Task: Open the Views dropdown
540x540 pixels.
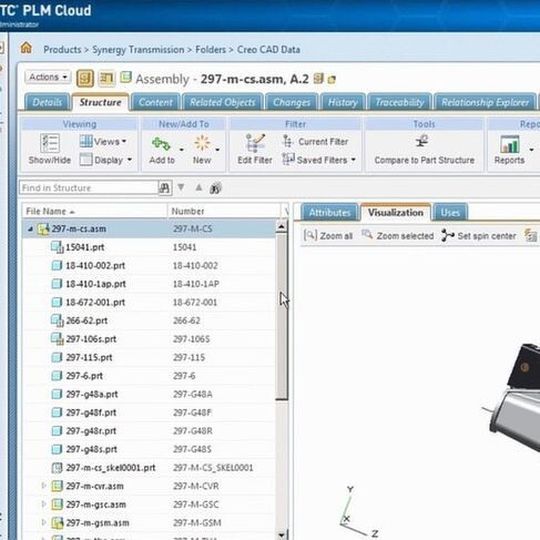Action: point(103,141)
